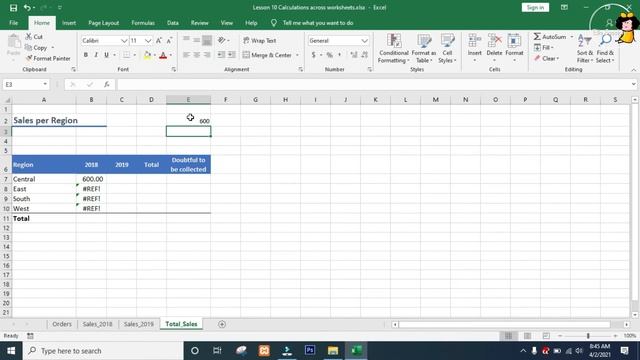640x360 pixels.
Task: Undo the last action
Action: [x=27, y=7]
